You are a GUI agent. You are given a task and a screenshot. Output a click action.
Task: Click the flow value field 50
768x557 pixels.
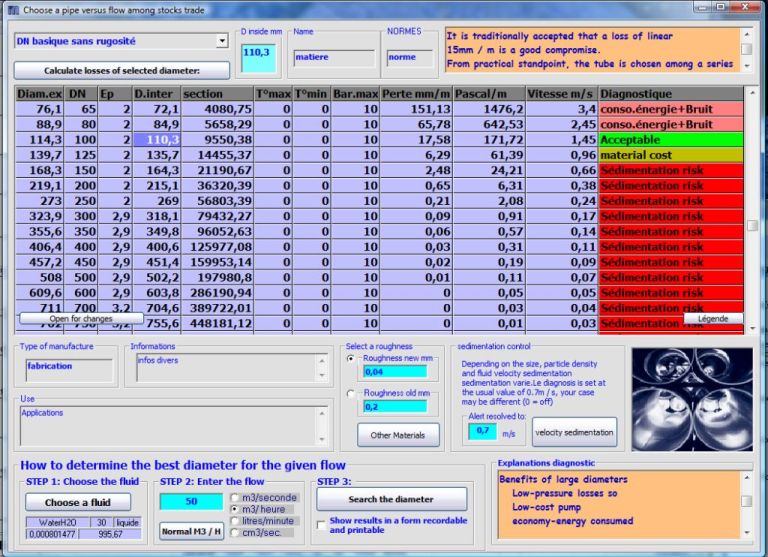pos(191,501)
